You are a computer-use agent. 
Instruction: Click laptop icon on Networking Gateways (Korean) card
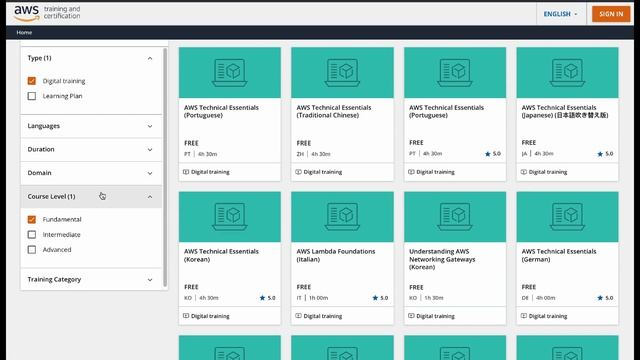pos(455,216)
